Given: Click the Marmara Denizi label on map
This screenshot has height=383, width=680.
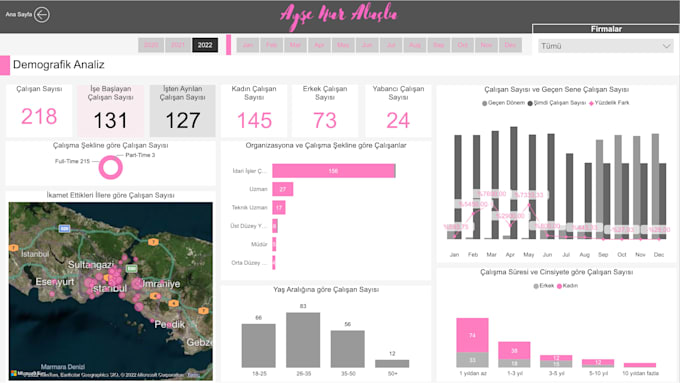Looking at the screenshot, I should [63, 367].
